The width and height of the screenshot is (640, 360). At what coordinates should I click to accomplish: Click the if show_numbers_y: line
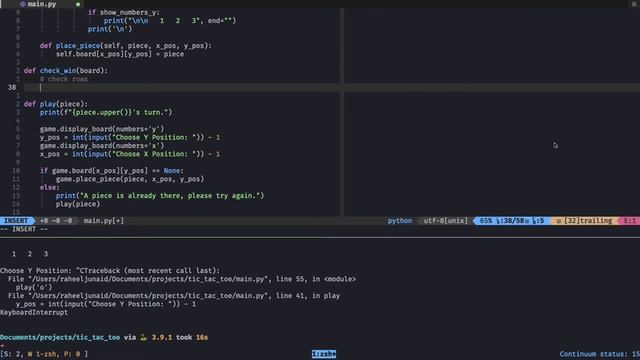point(124,13)
